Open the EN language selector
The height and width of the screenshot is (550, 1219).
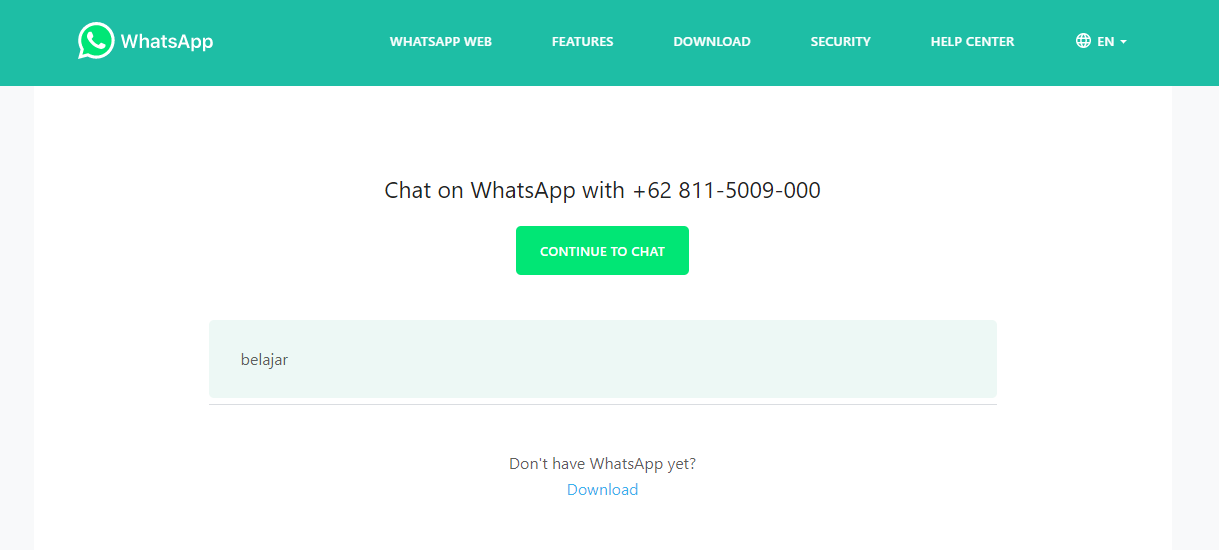tap(1102, 42)
